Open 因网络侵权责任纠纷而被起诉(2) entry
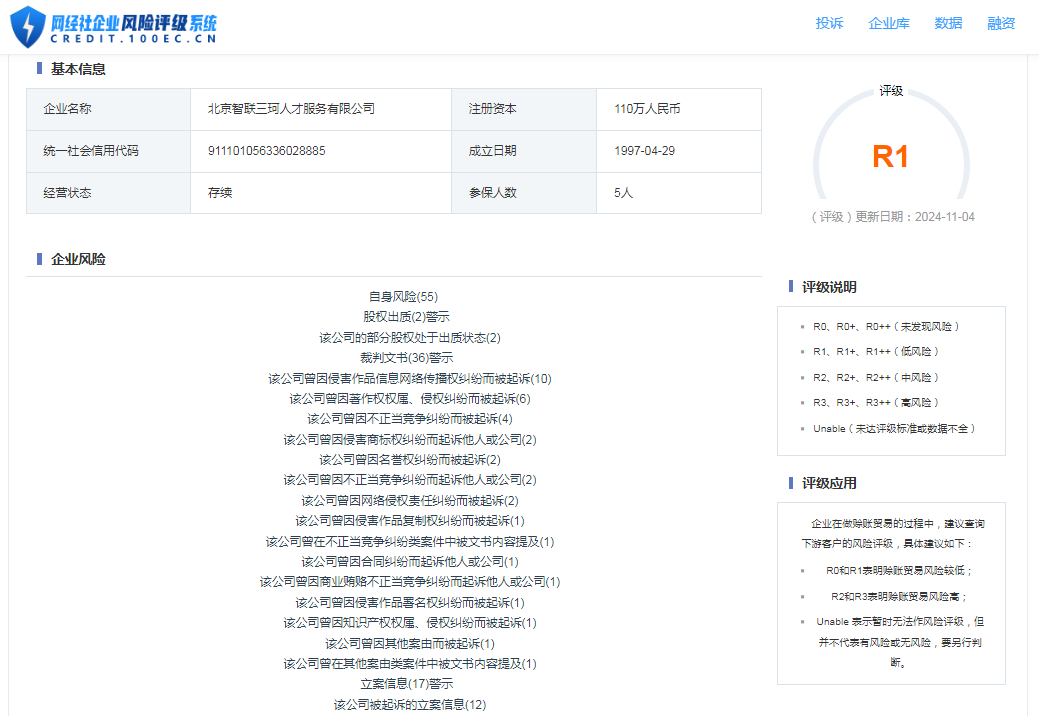This screenshot has height=716, width=1039. [410, 501]
